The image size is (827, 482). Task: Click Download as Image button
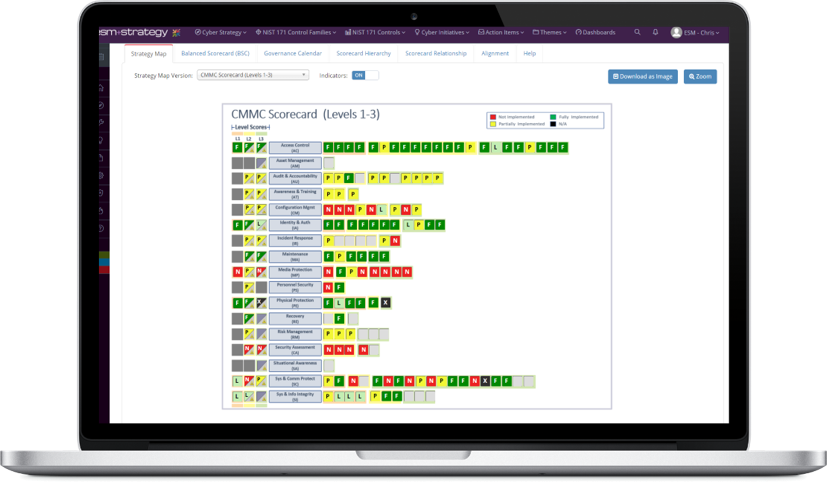tap(642, 76)
